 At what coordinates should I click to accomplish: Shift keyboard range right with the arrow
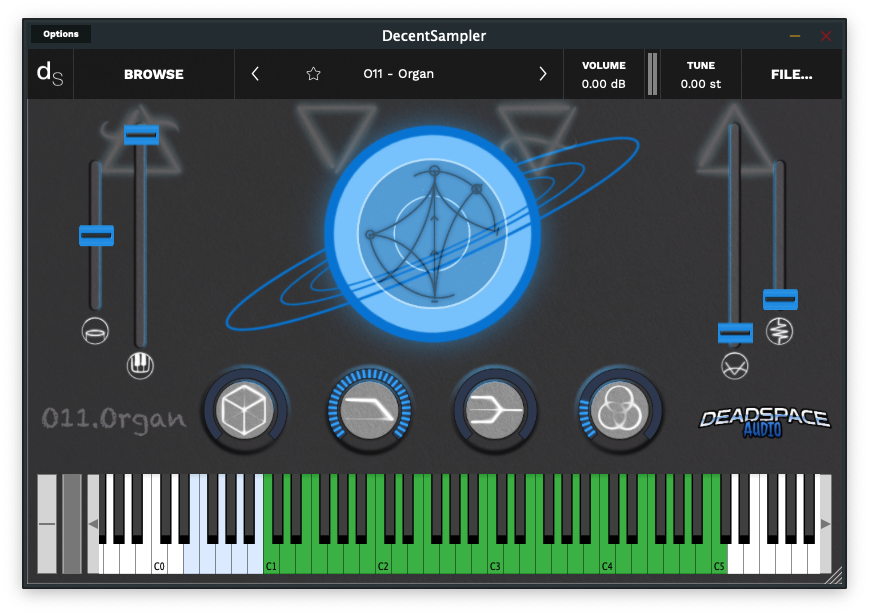pos(825,524)
